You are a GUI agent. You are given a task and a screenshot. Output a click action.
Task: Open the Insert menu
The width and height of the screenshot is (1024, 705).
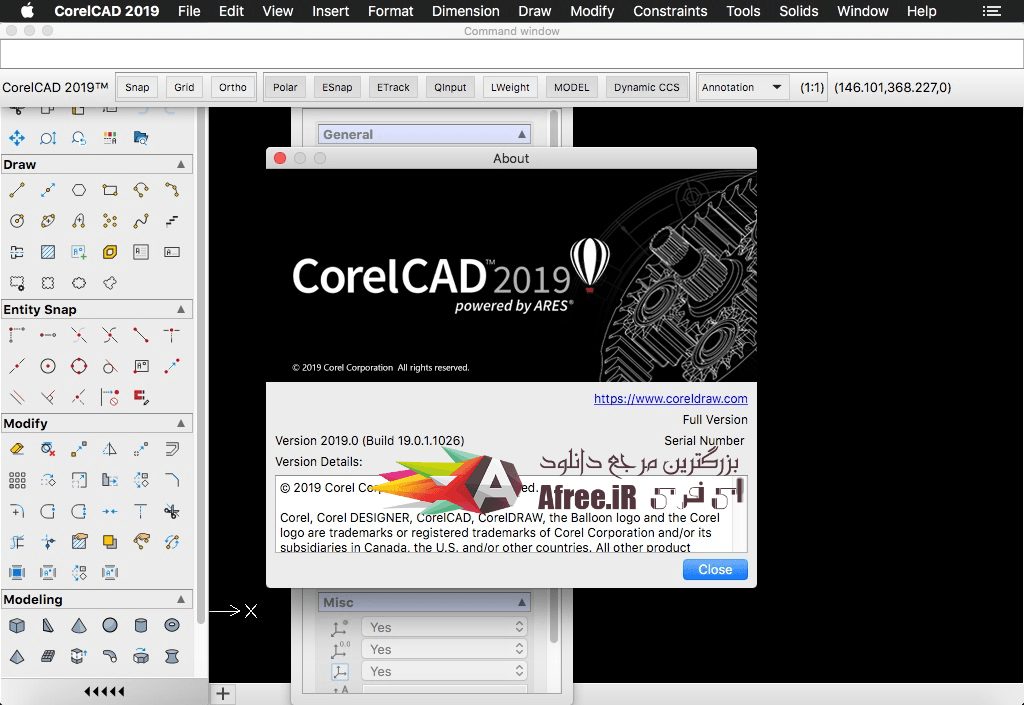tap(330, 11)
